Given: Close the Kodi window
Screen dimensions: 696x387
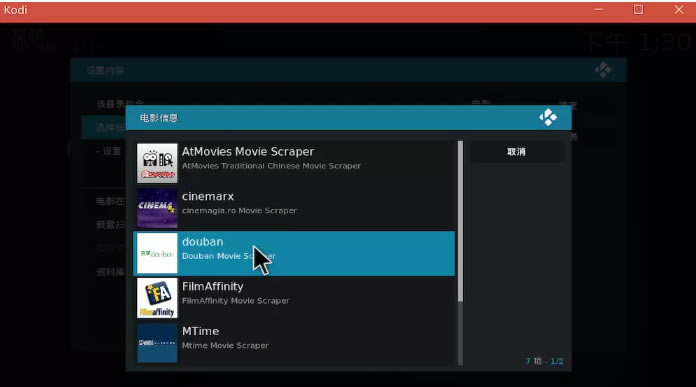Looking at the screenshot, I should [679, 10].
